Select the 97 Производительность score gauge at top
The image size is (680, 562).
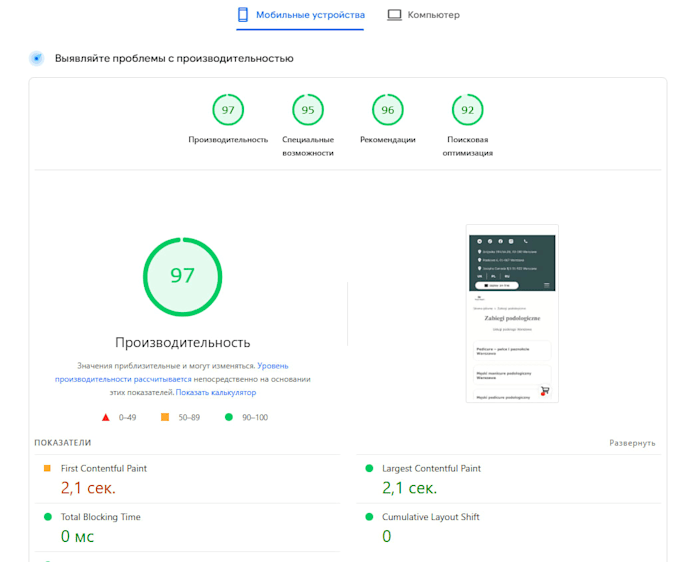(228, 110)
